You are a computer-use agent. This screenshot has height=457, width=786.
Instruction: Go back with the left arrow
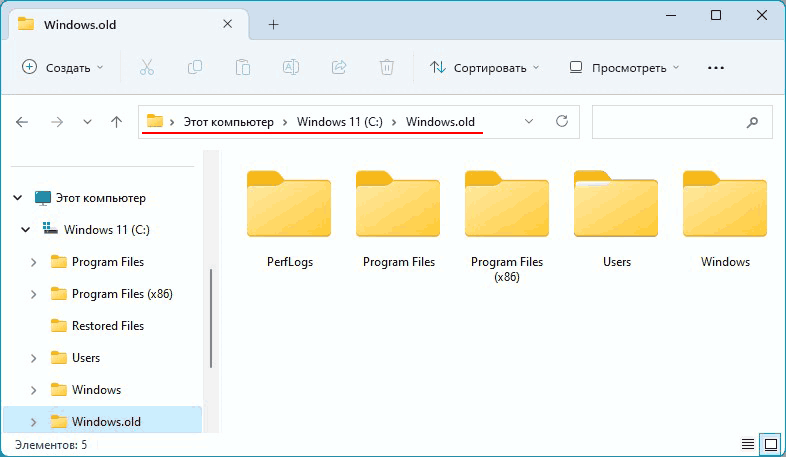pos(22,122)
